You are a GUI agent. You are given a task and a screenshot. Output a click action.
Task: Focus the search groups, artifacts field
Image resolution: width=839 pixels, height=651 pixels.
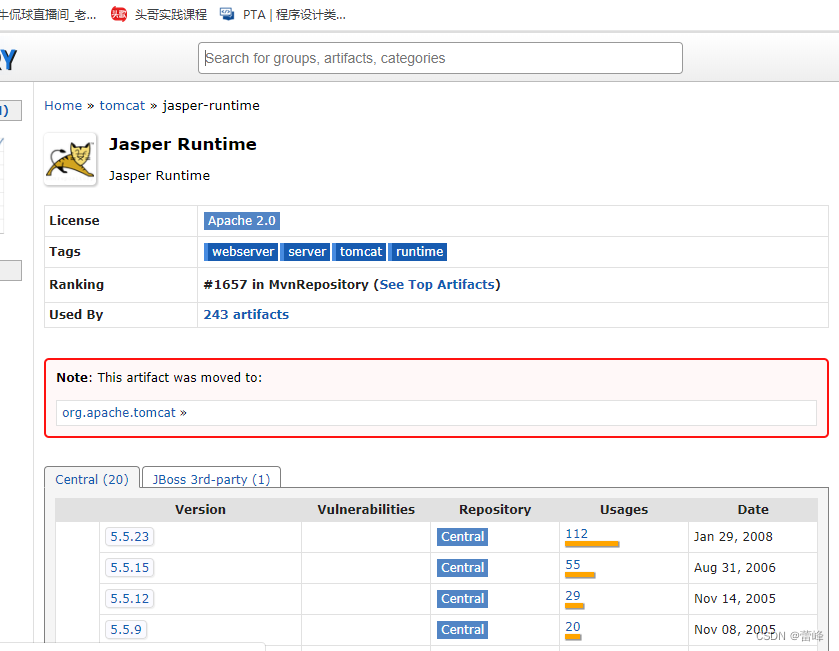pyautogui.click(x=440, y=58)
